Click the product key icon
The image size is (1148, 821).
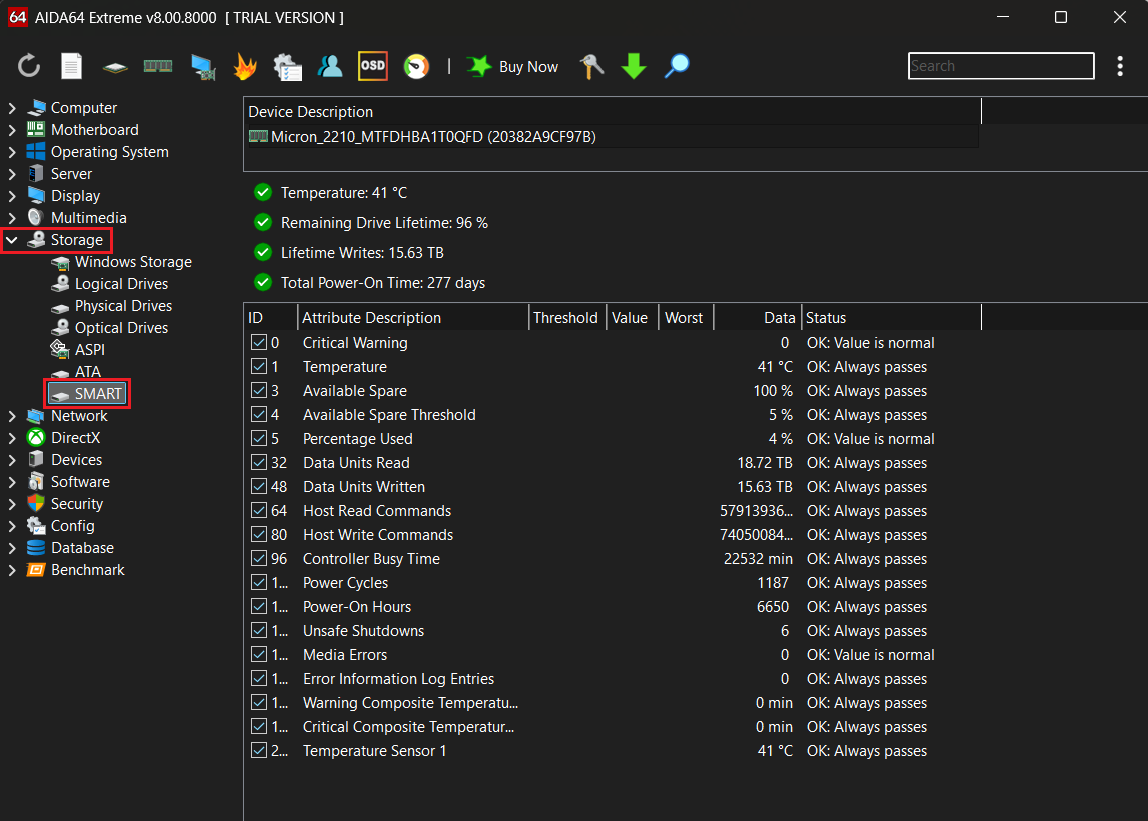[591, 66]
